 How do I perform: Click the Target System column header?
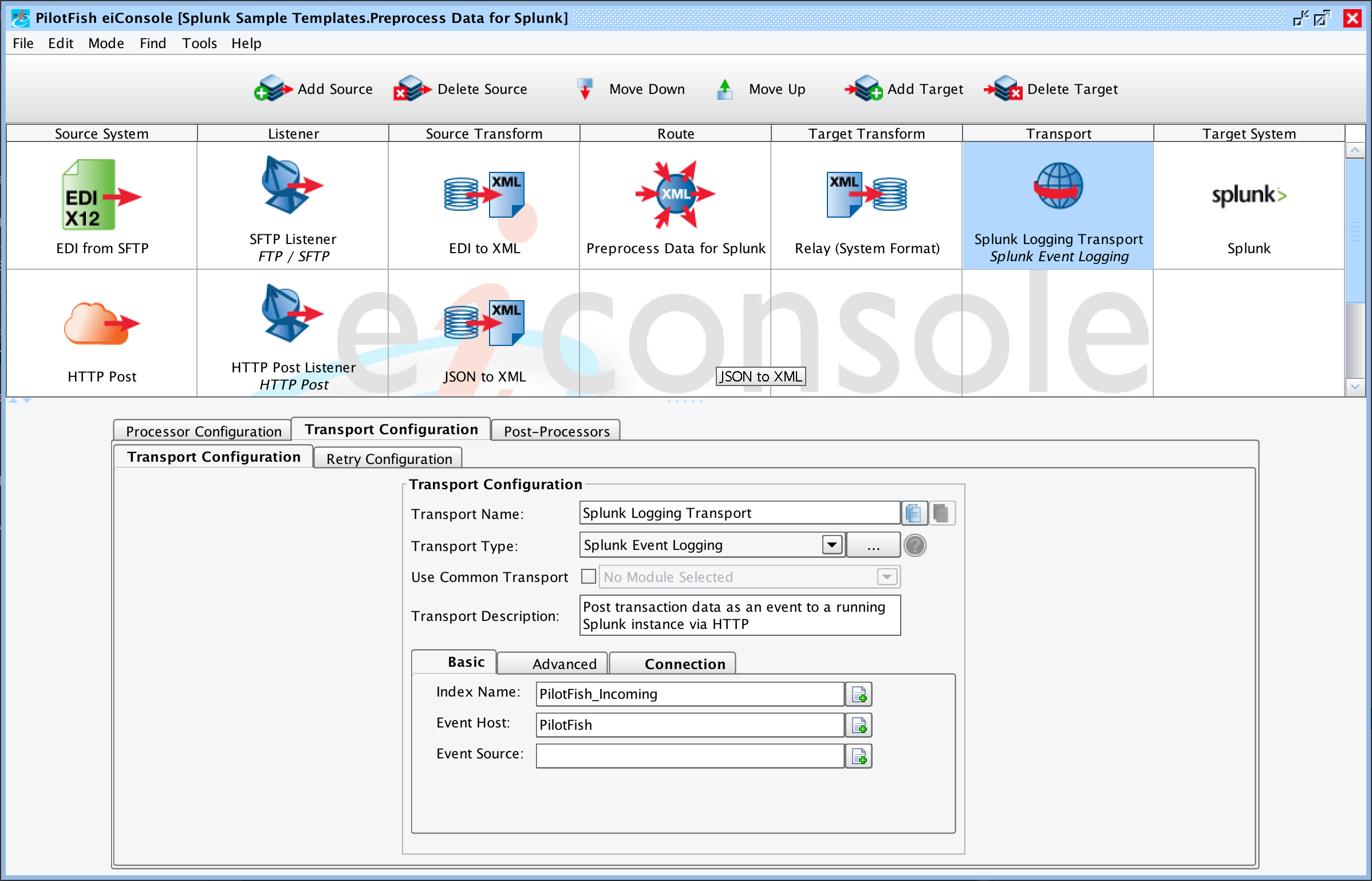click(1249, 133)
